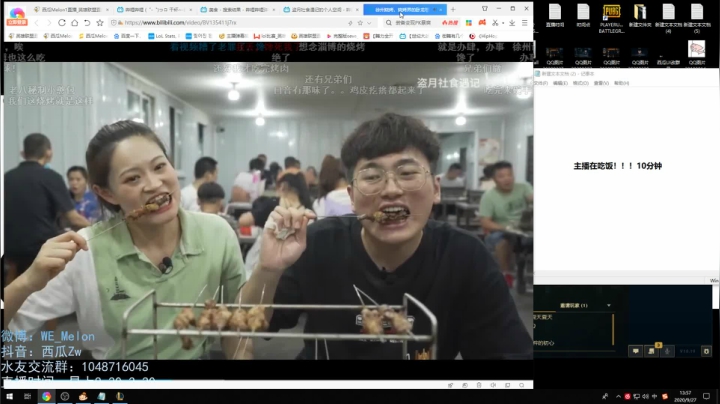The height and width of the screenshot is (404, 720).
Task: Click the search magnifier icon
Action: [388, 22]
